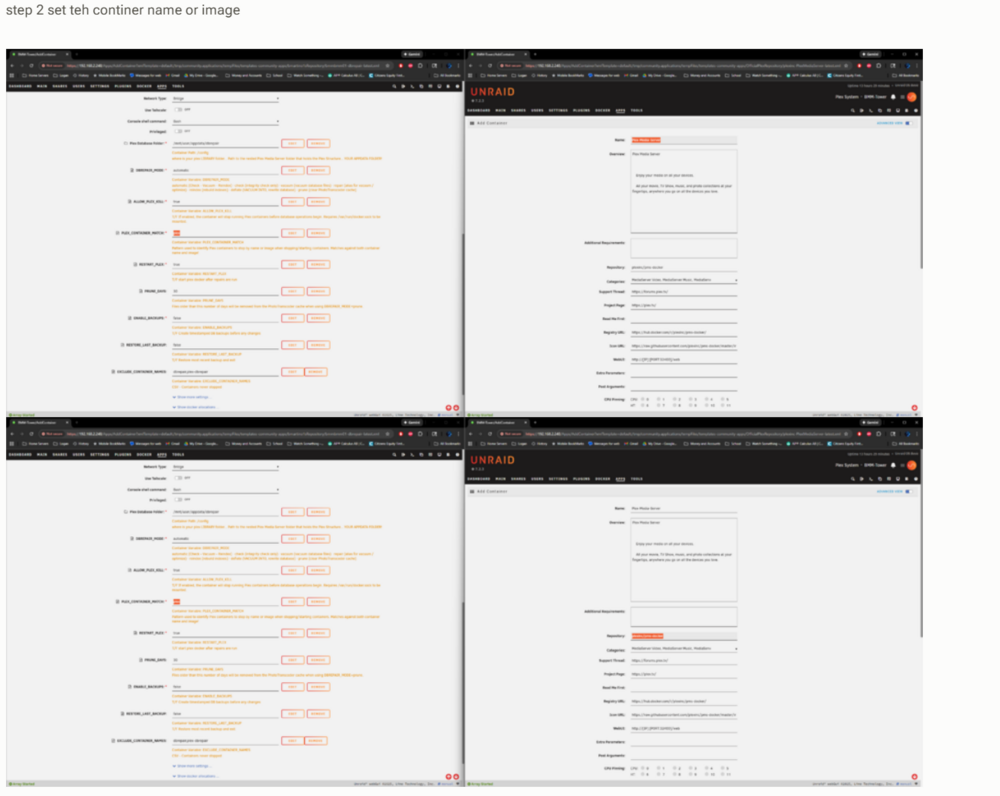Click the Project Page URL field in top-right window
Viewport: 1000px width, 796px height.
[x=684, y=306]
